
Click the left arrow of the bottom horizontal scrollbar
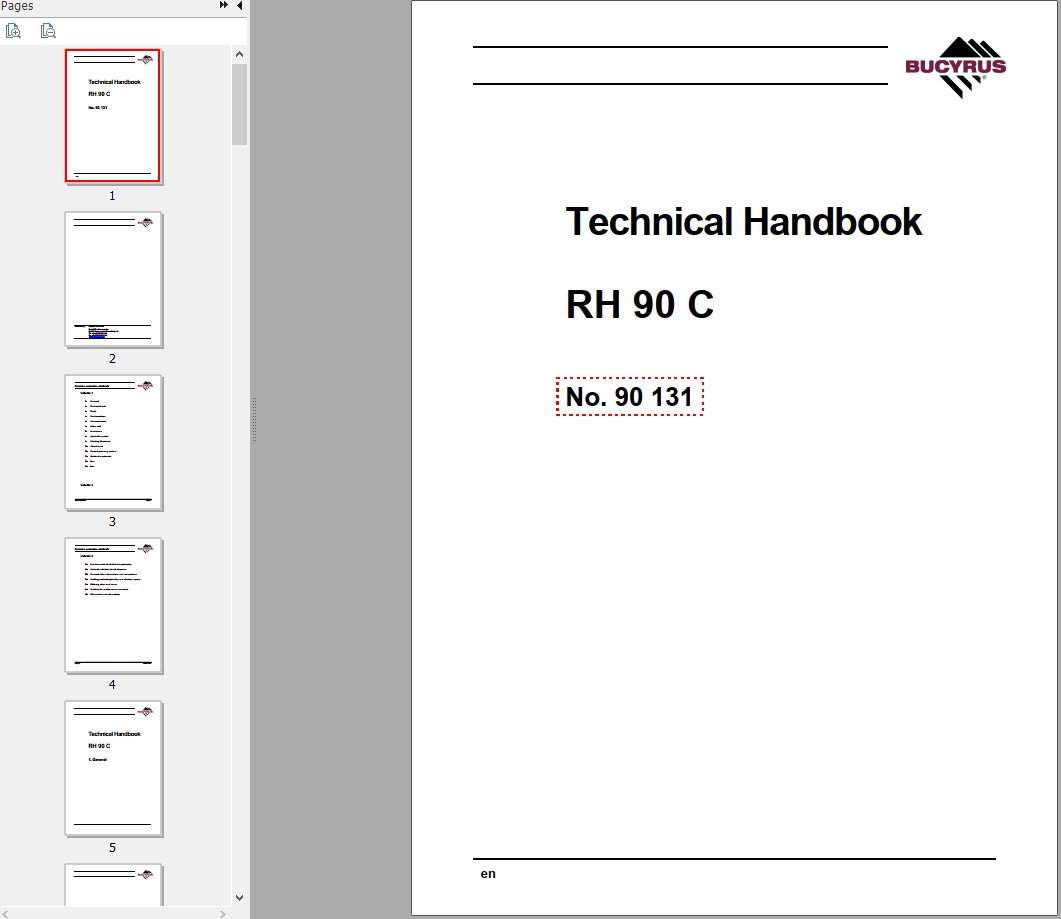[6, 912]
